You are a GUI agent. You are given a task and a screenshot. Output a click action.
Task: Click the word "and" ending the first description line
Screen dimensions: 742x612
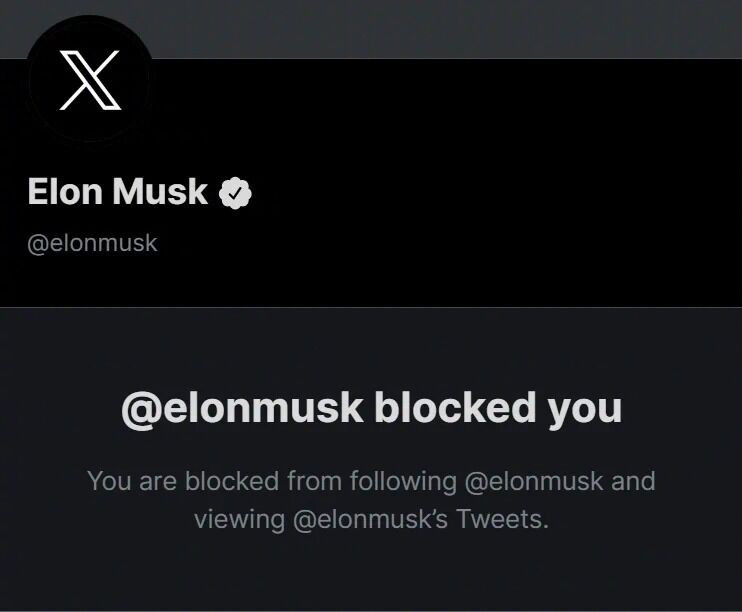pos(633,481)
